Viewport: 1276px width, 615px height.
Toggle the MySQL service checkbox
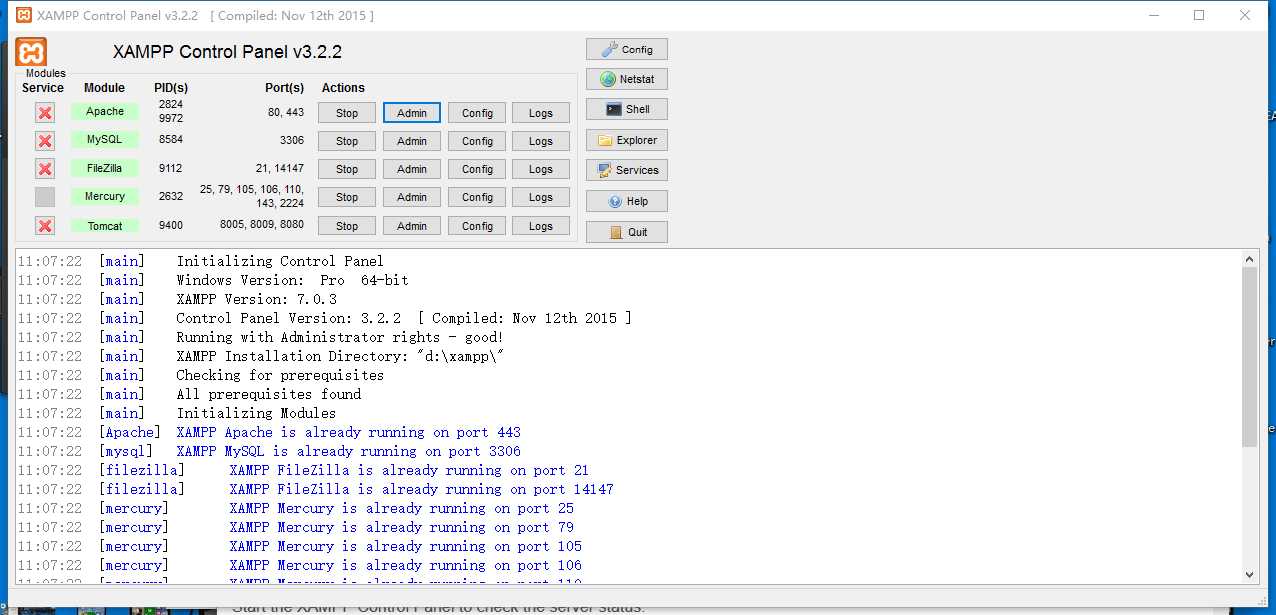pos(45,141)
